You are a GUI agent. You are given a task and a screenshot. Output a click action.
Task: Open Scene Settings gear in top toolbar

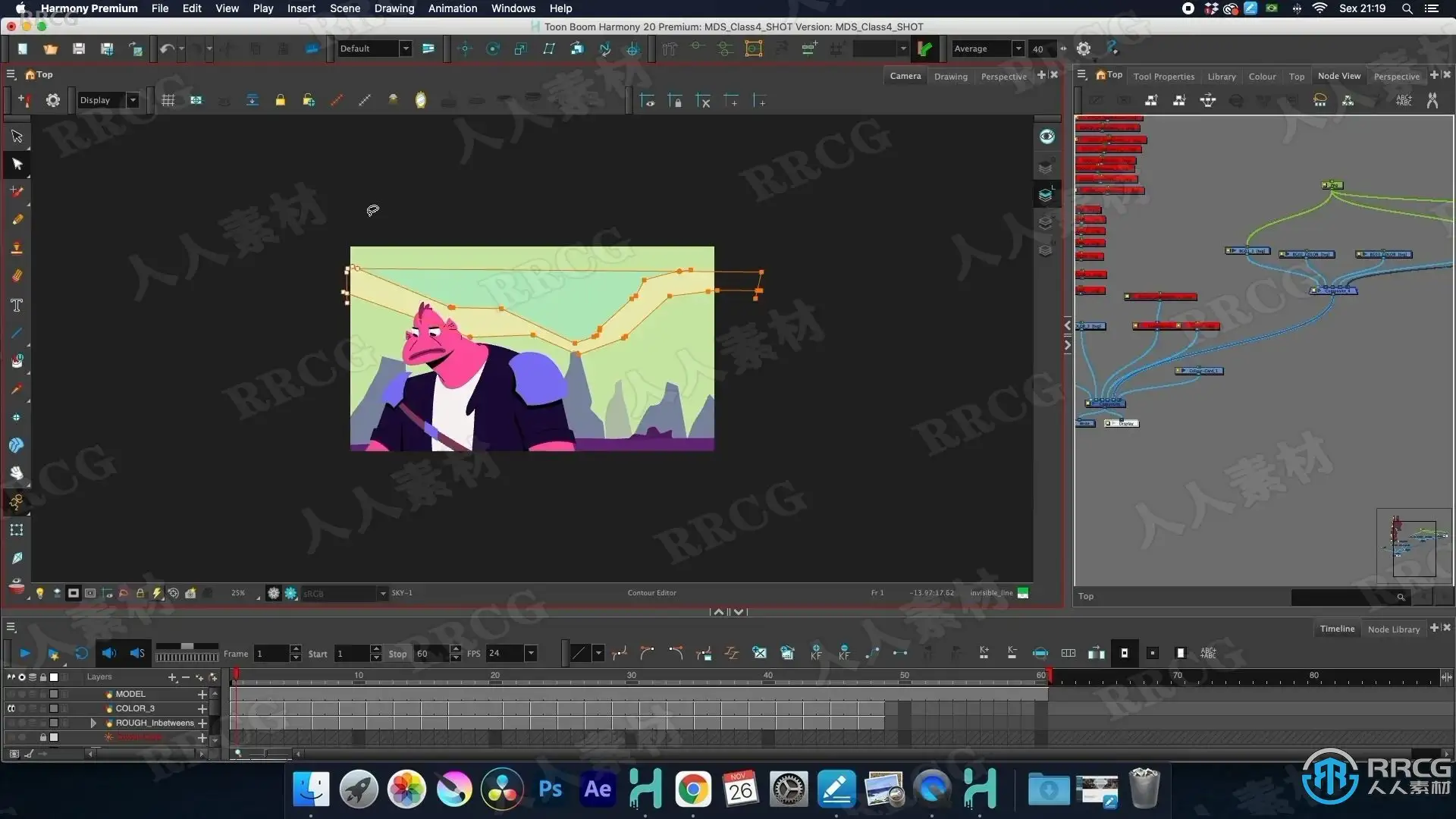tap(1084, 49)
